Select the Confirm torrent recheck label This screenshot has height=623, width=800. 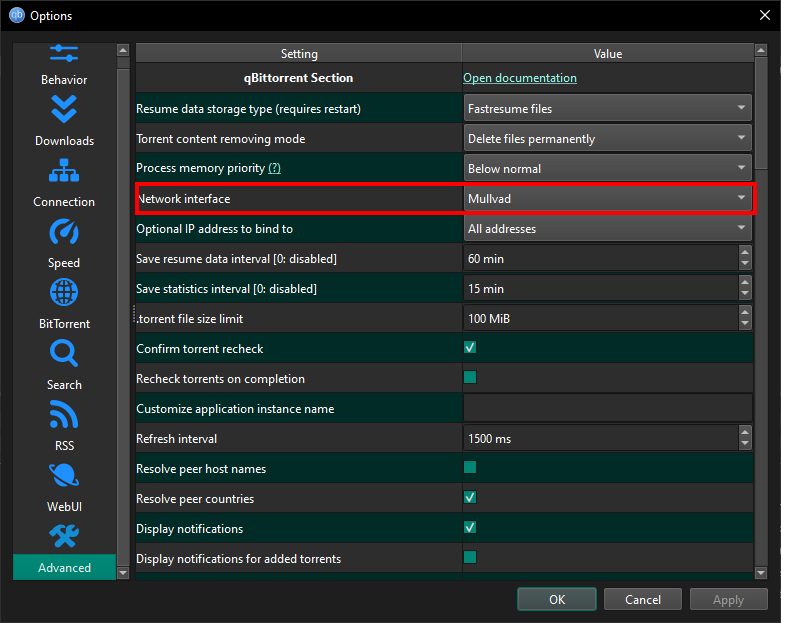(x=200, y=349)
